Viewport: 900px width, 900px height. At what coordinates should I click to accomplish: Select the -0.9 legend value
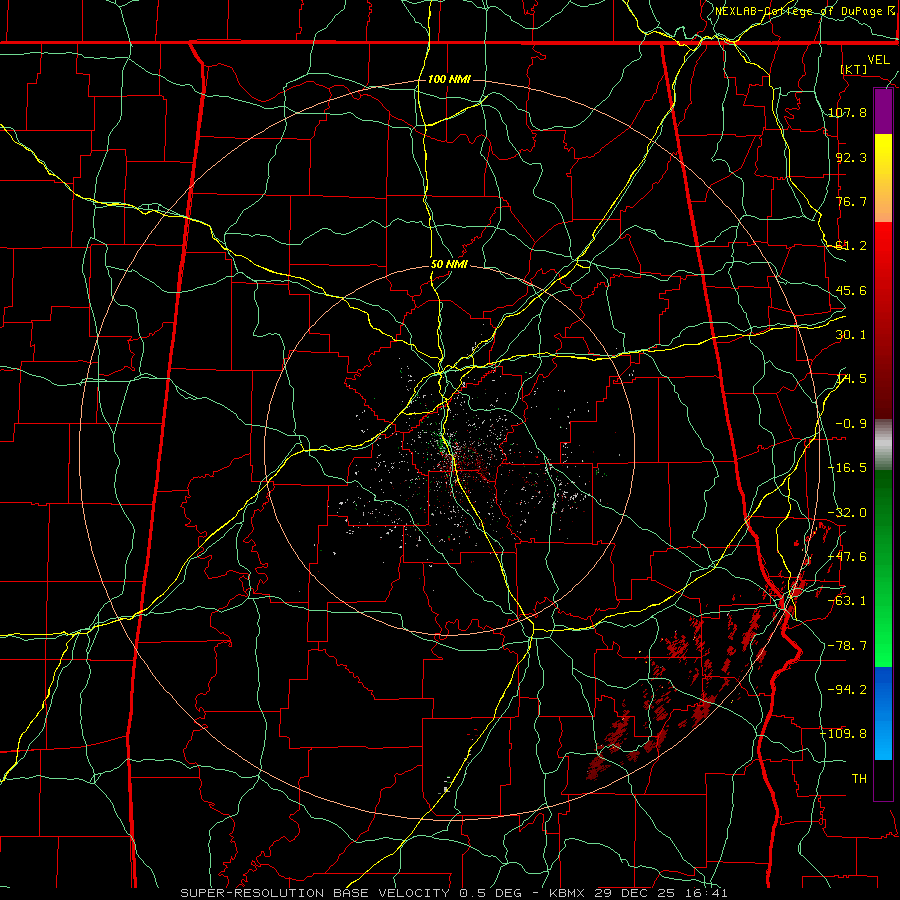point(851,424)
